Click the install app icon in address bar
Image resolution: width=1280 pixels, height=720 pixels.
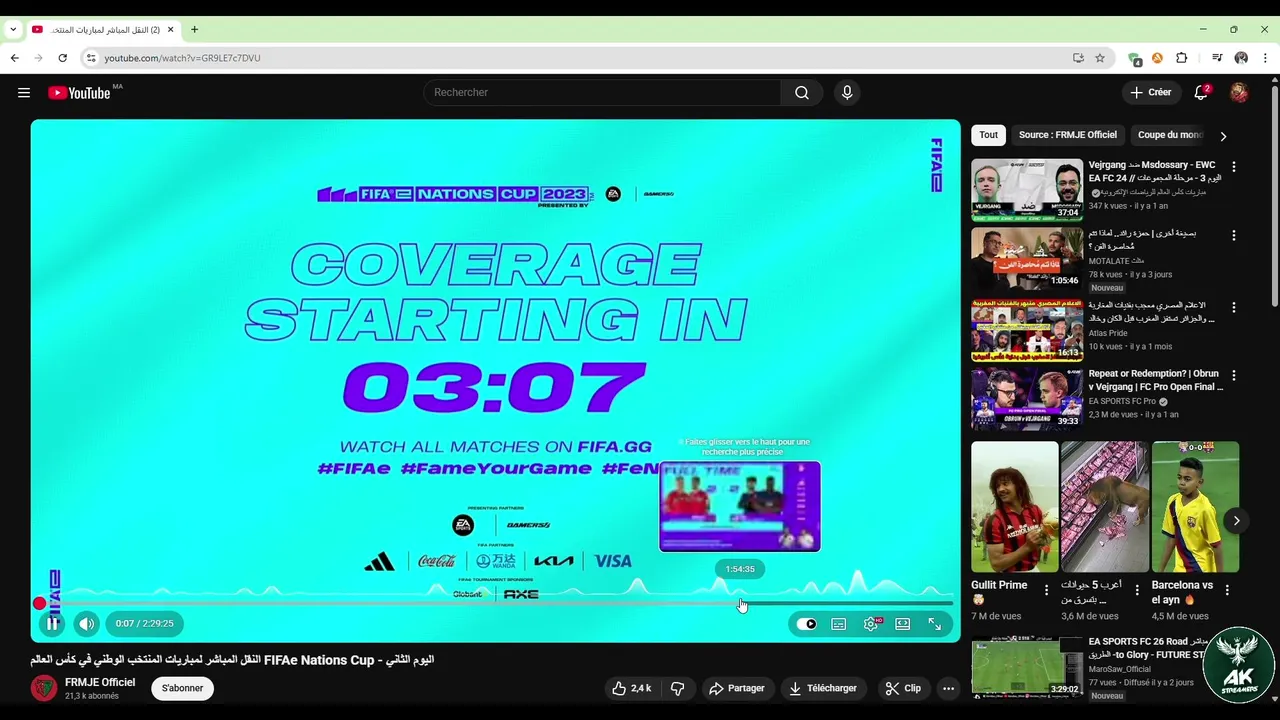point(1078,58)
